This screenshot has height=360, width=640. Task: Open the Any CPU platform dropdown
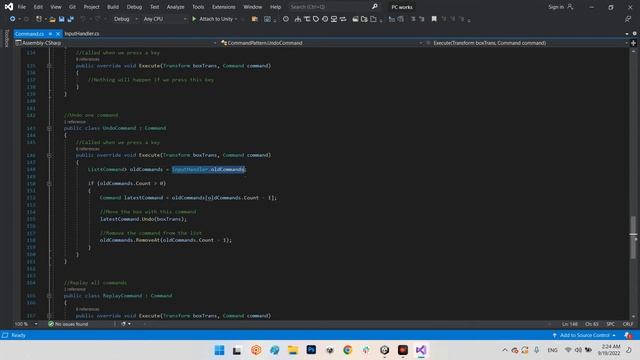point(164,19)
